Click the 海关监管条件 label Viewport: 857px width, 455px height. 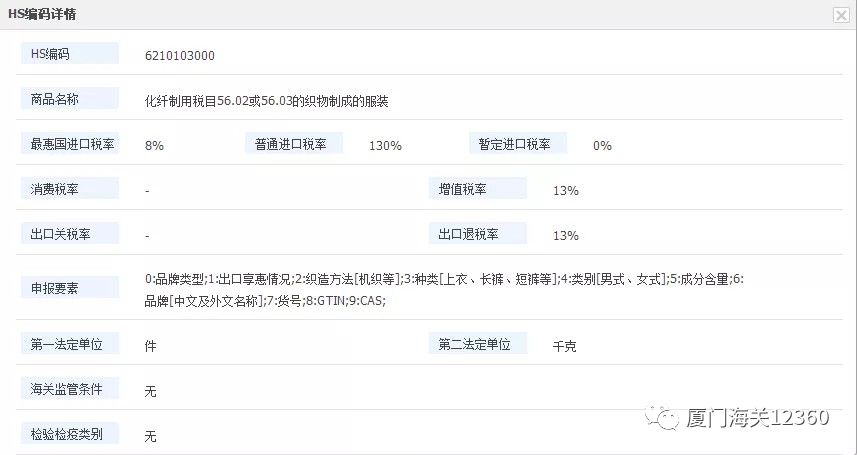tap(69, 388)
